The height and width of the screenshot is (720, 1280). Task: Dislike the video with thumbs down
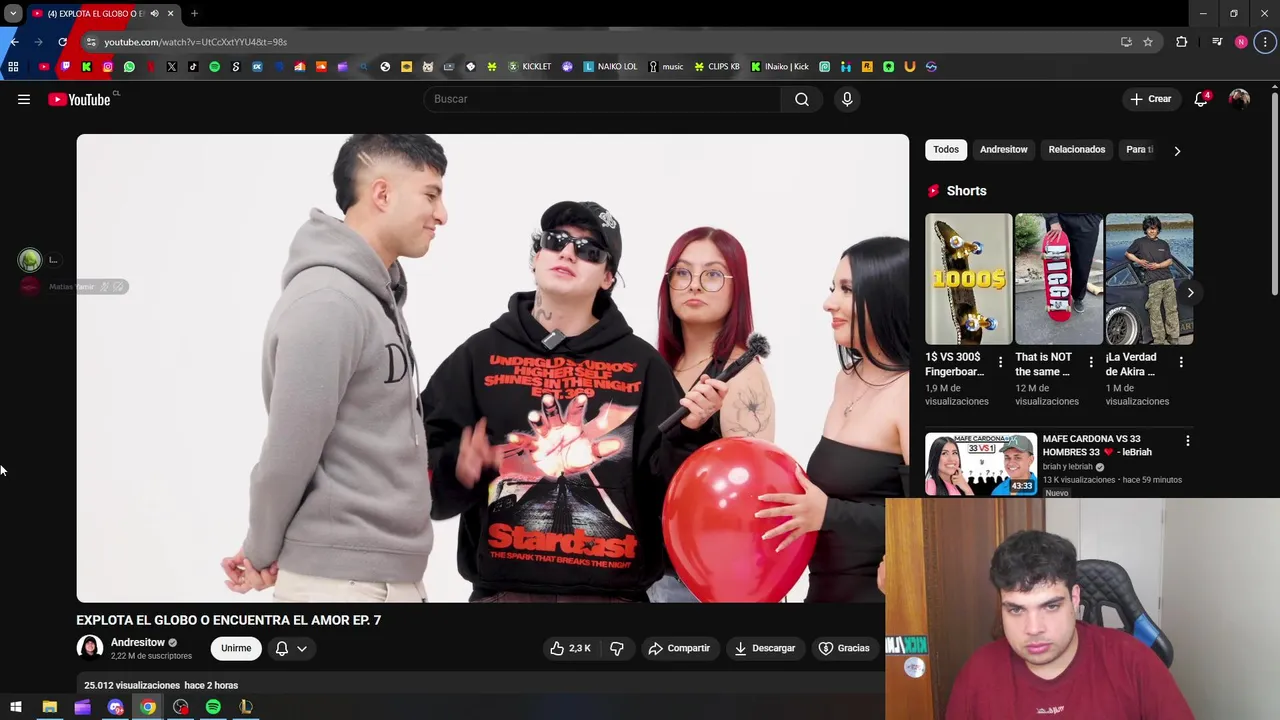pyautogui.click(x=617, y=648)
